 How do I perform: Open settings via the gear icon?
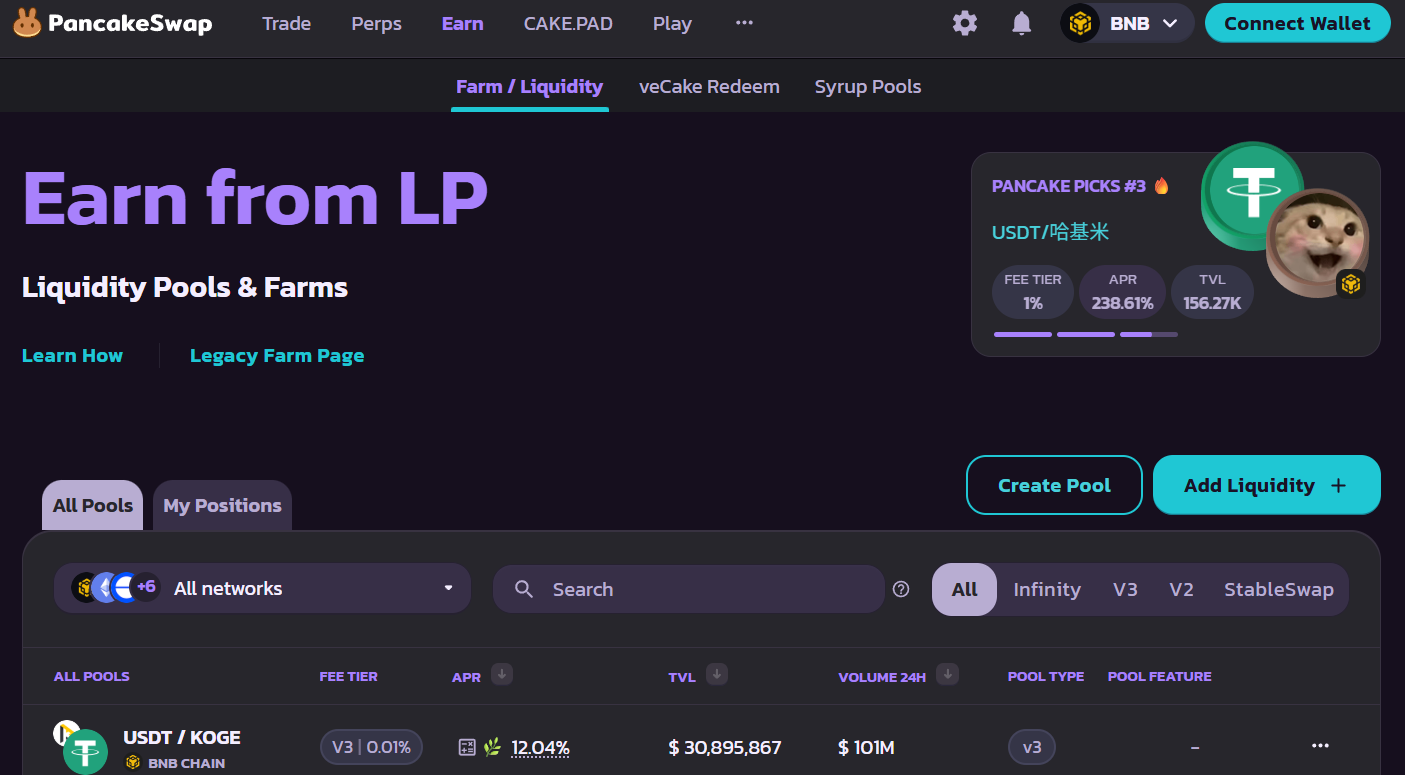(x=964, y=23)
